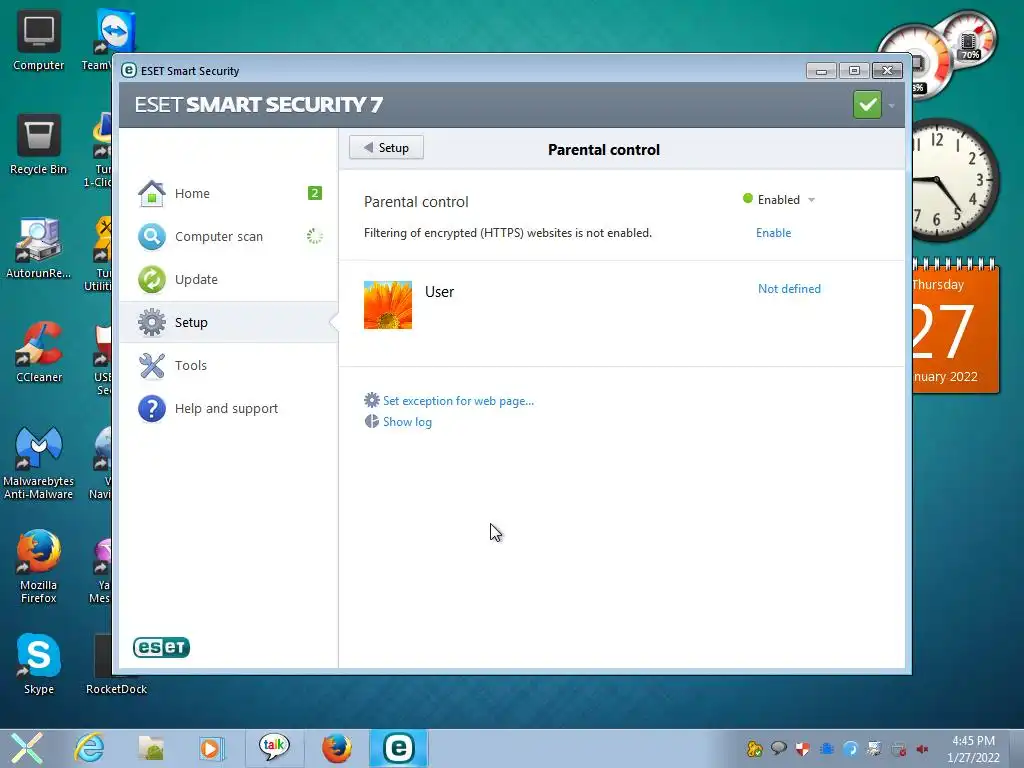This screenshot has height=768, width=1024.
Task: Click the muted volume tray icon
Action: coord(922,749)
